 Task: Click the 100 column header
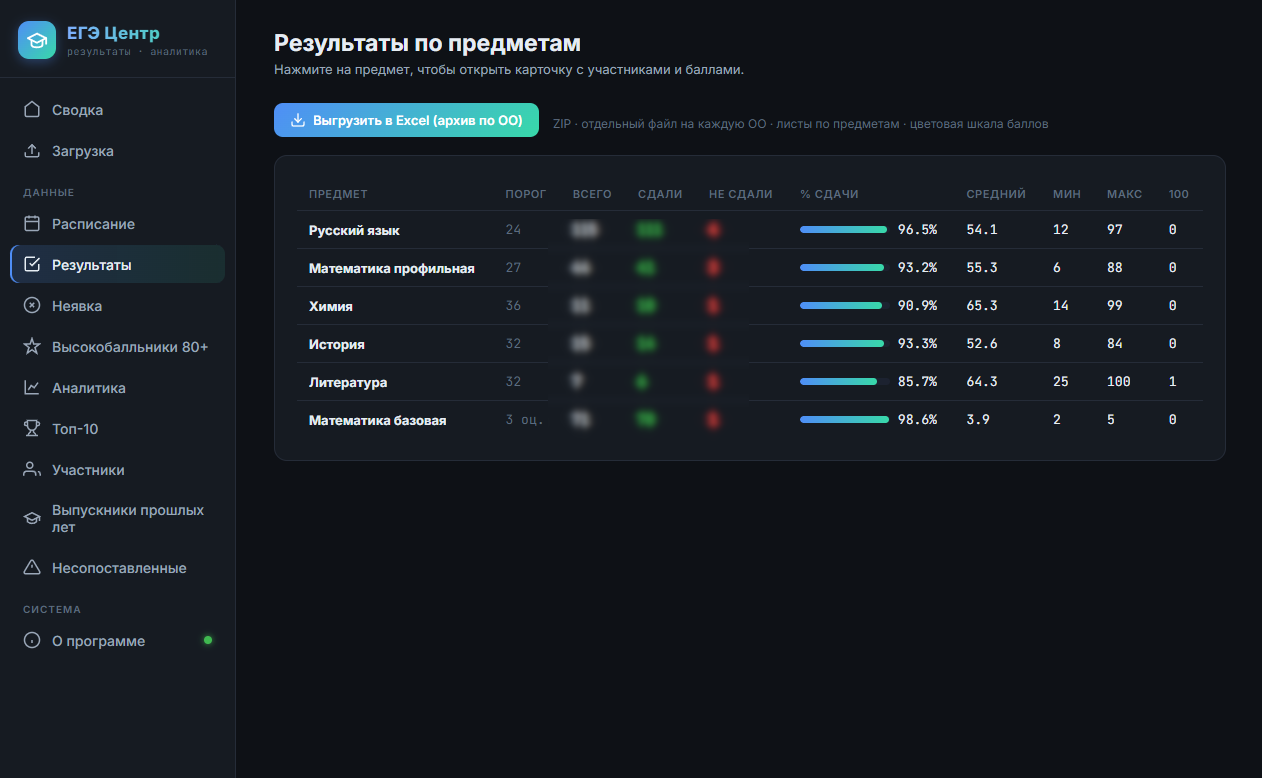[1179, 194]
